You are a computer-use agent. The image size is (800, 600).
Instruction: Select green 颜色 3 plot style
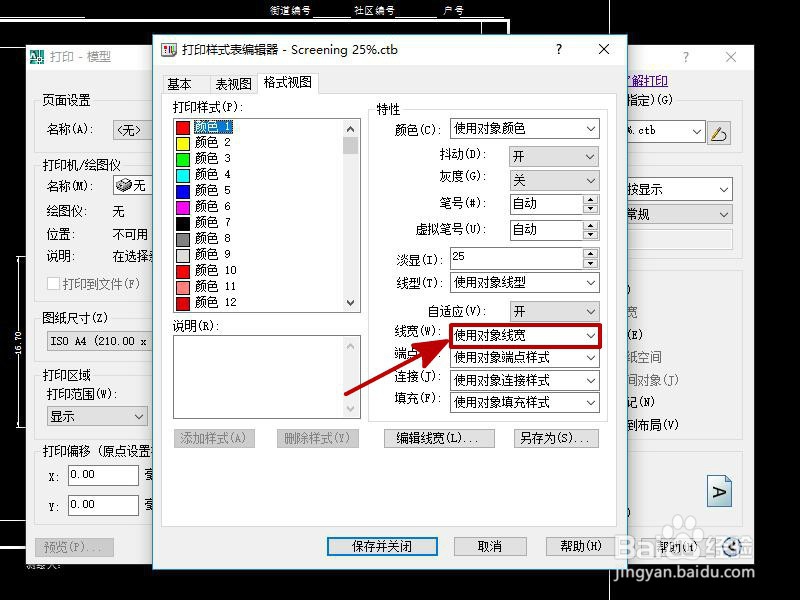click(x=204, y=158)
